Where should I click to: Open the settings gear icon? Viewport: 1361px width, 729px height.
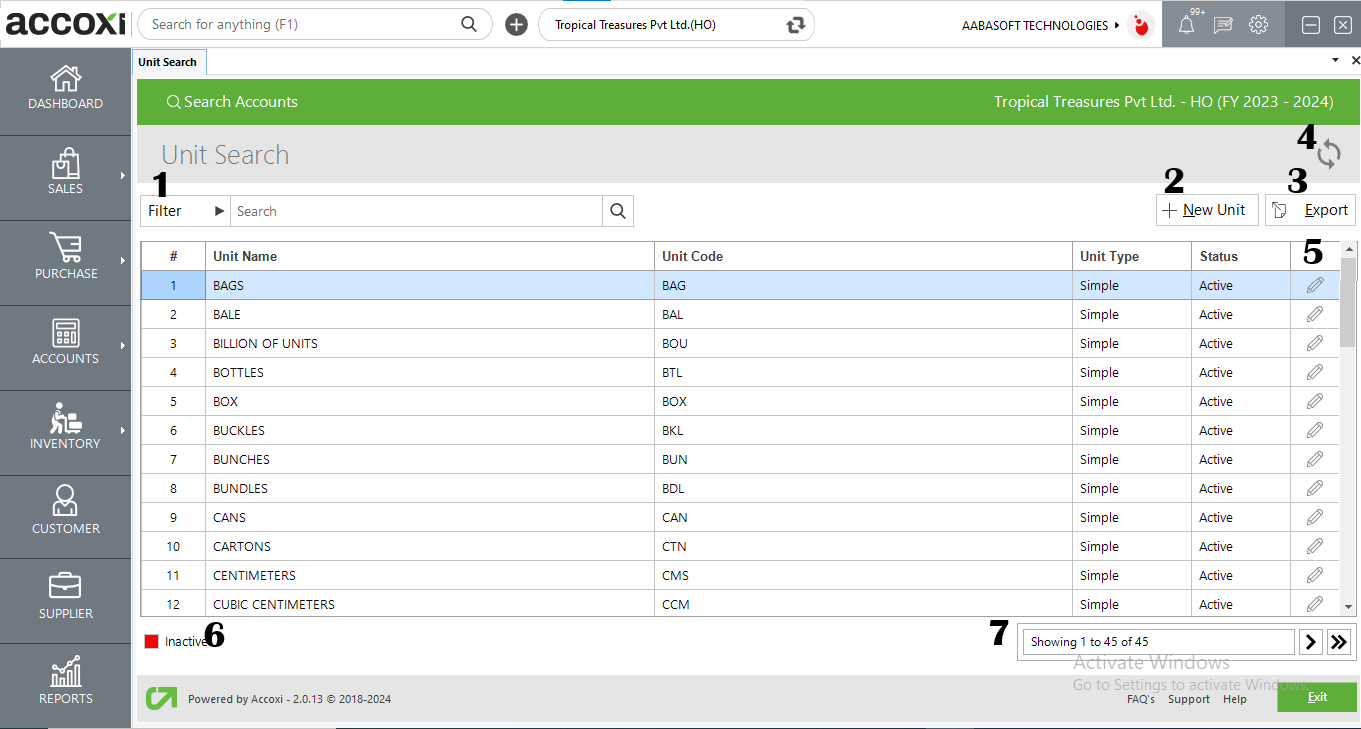point(1258,24)
